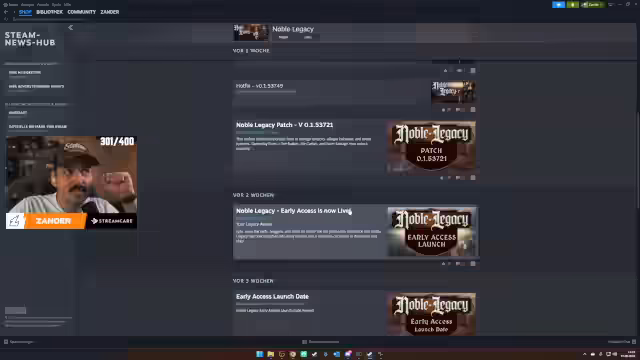Click the Noble Legacy title link

pyautogui.click(x=293, y=29)
